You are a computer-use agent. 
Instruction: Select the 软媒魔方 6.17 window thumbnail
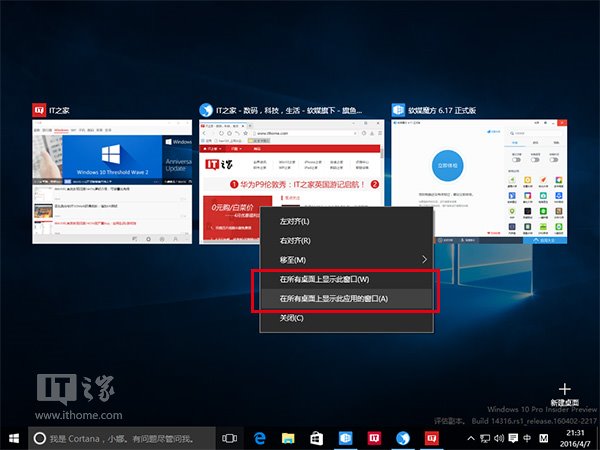(479, 181)
